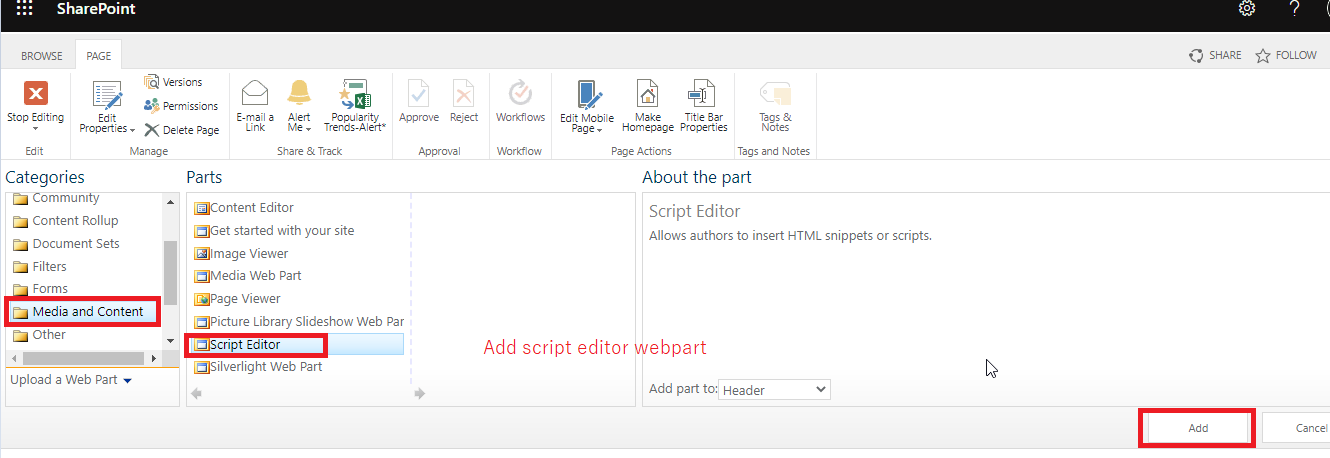Open Title Bar Properties

click(x=703, y=94)
